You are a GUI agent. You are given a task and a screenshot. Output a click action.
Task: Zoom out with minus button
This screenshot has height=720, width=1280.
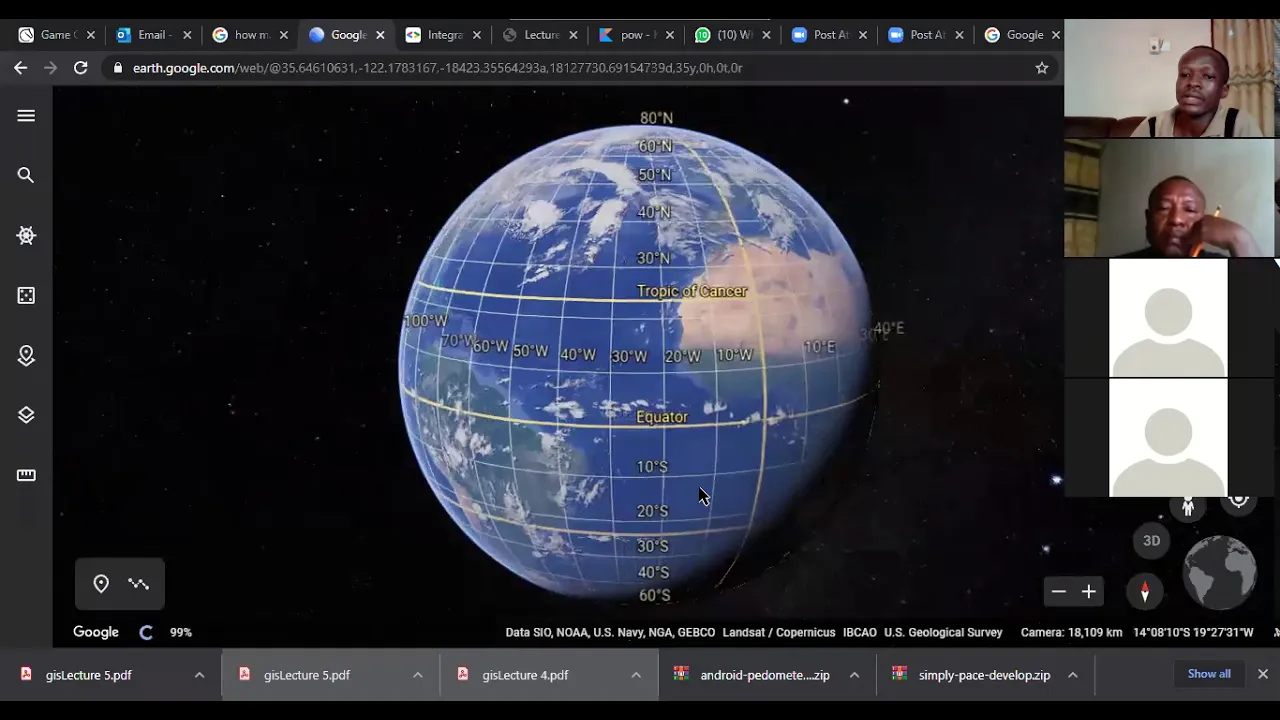[1058, 592]
